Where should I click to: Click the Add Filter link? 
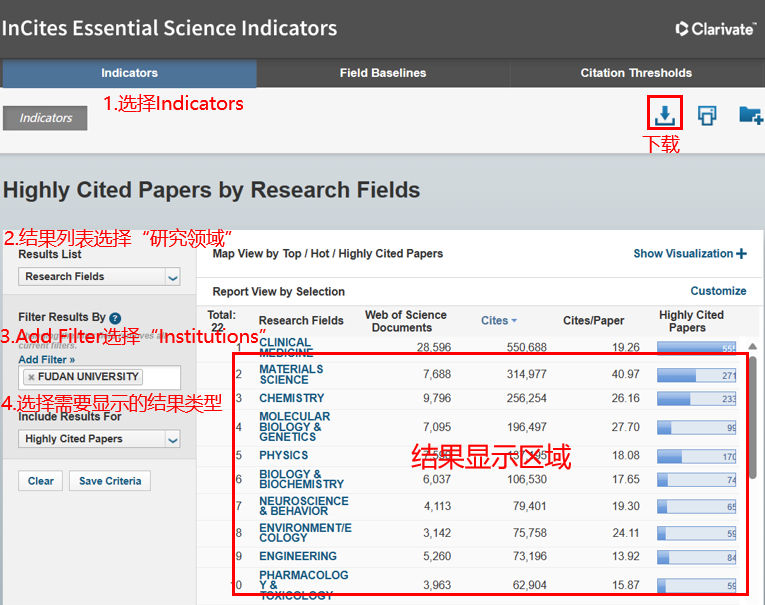pyautogui.click(x=47, y=360)
